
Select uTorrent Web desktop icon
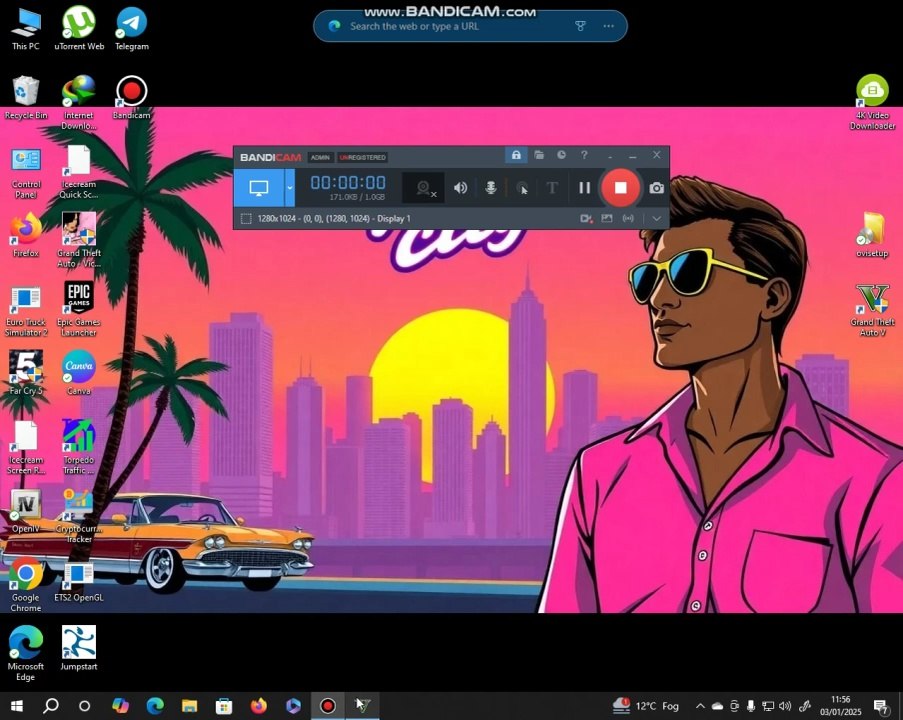click(79, 29)
